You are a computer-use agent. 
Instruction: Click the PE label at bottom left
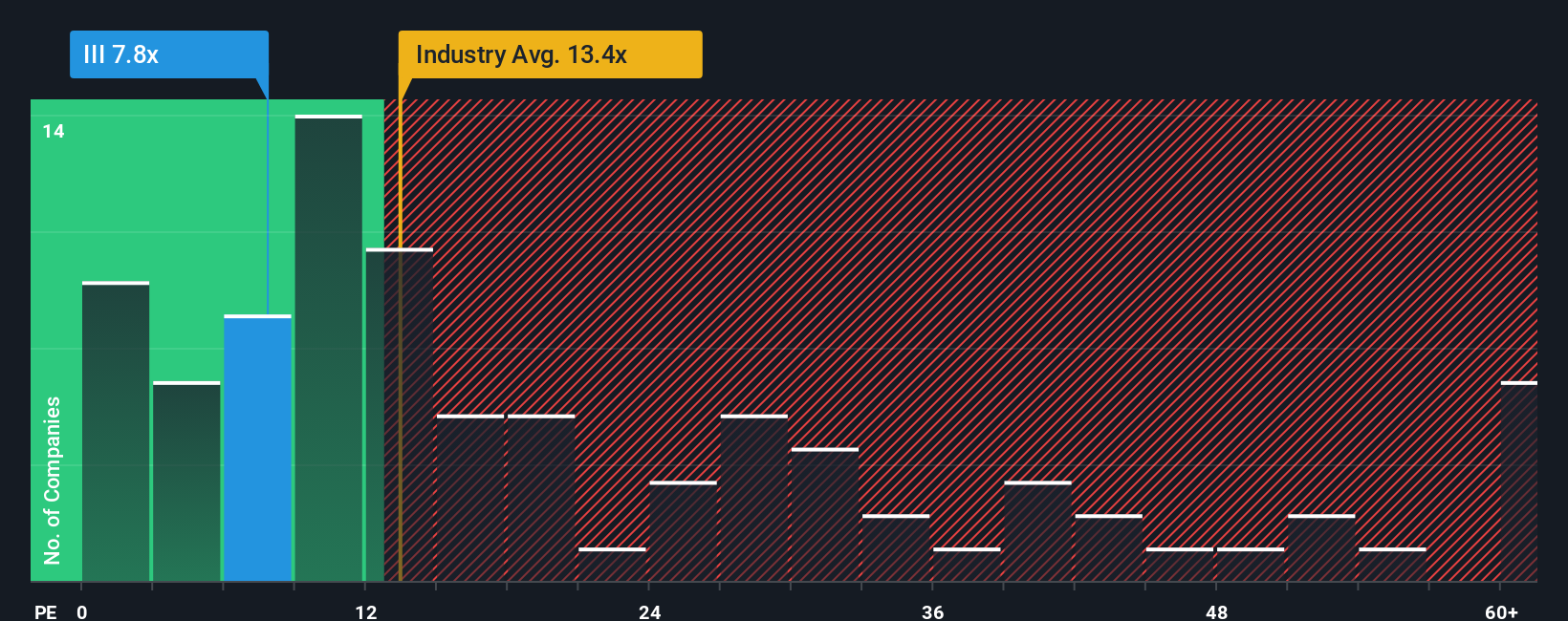coord(45,611)
